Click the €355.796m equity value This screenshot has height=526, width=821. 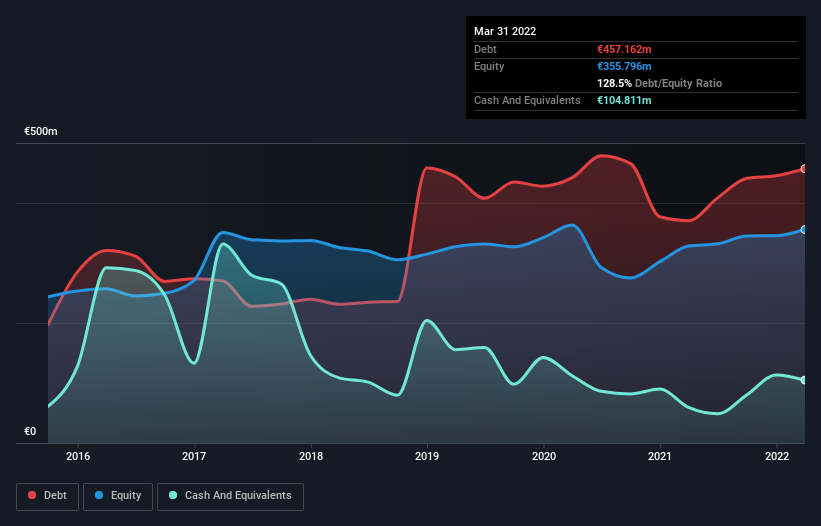click(x=624, y=66)
